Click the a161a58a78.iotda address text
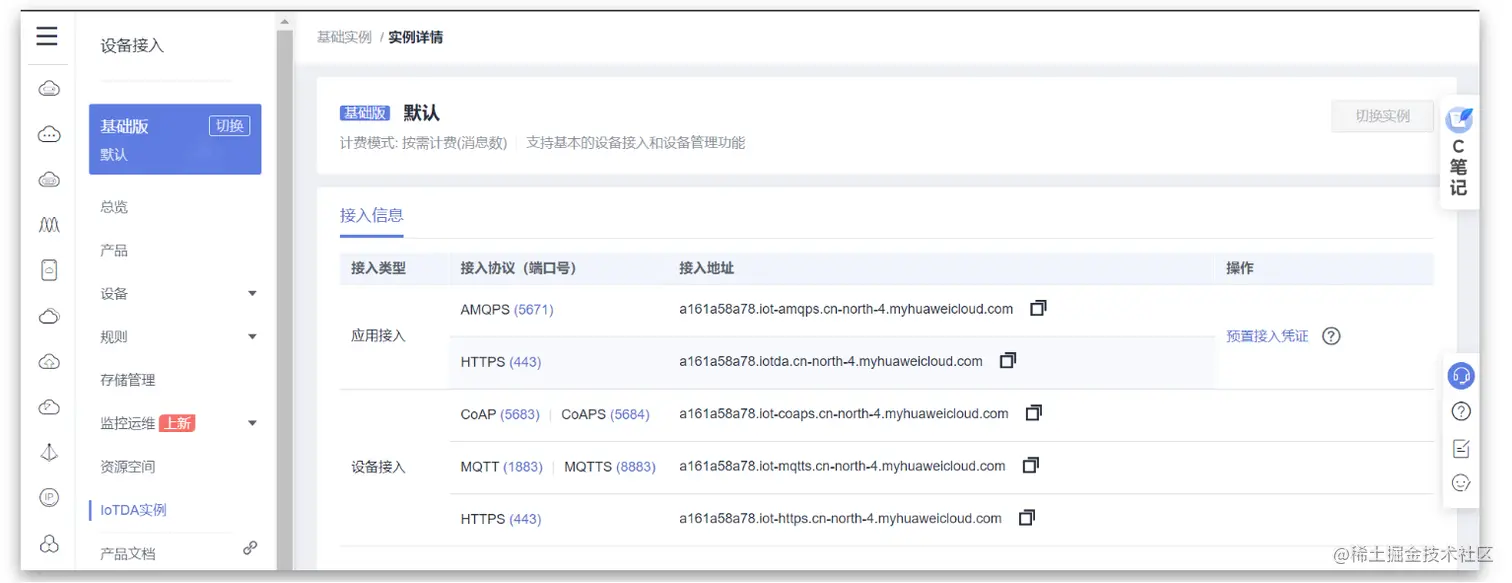The width and height of the screenshot is (1512, 583). tap(831, 361)
